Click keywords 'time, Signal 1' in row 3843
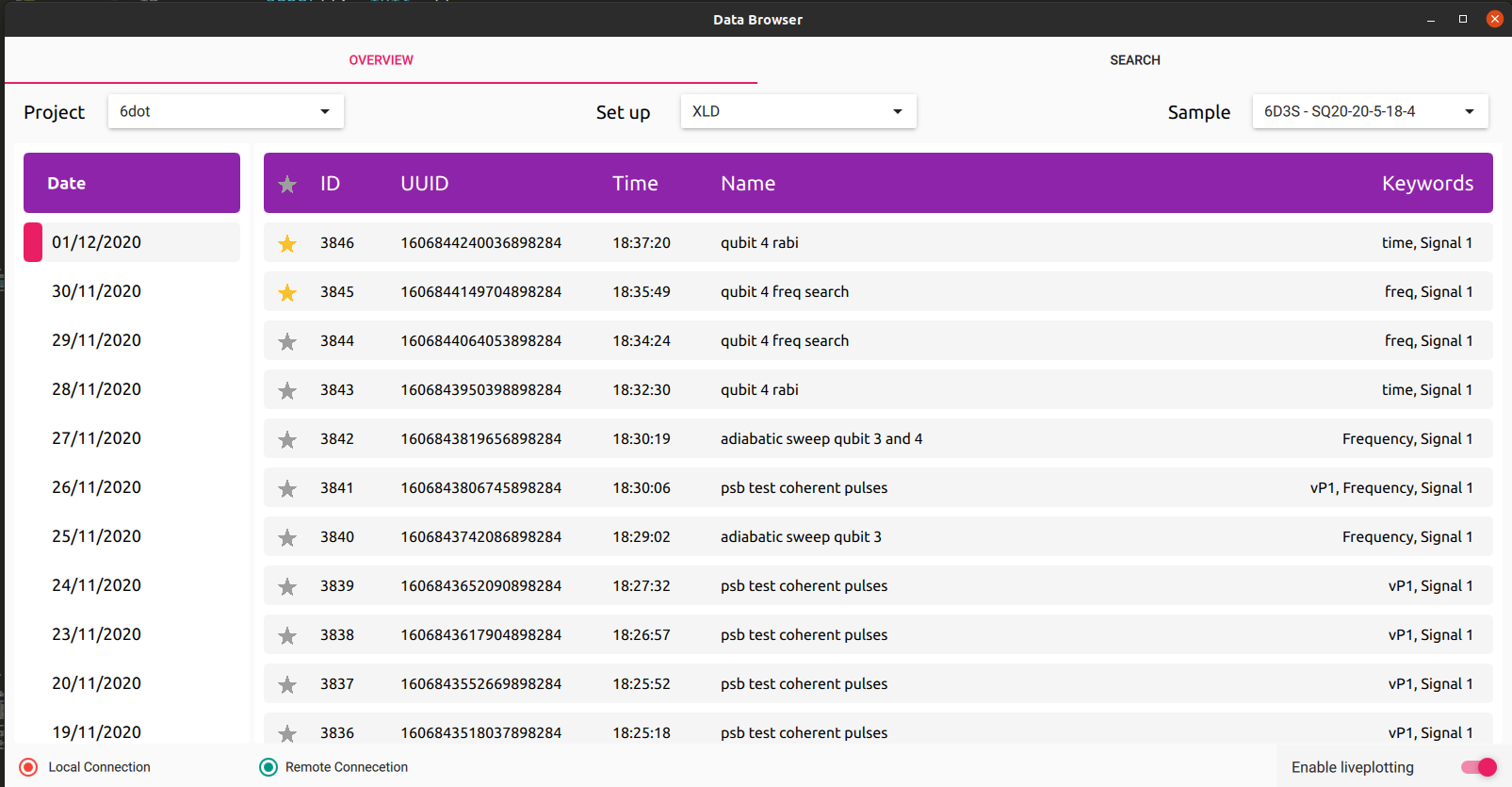Screen dimensions: 1512x787 tap(1427, 390)
